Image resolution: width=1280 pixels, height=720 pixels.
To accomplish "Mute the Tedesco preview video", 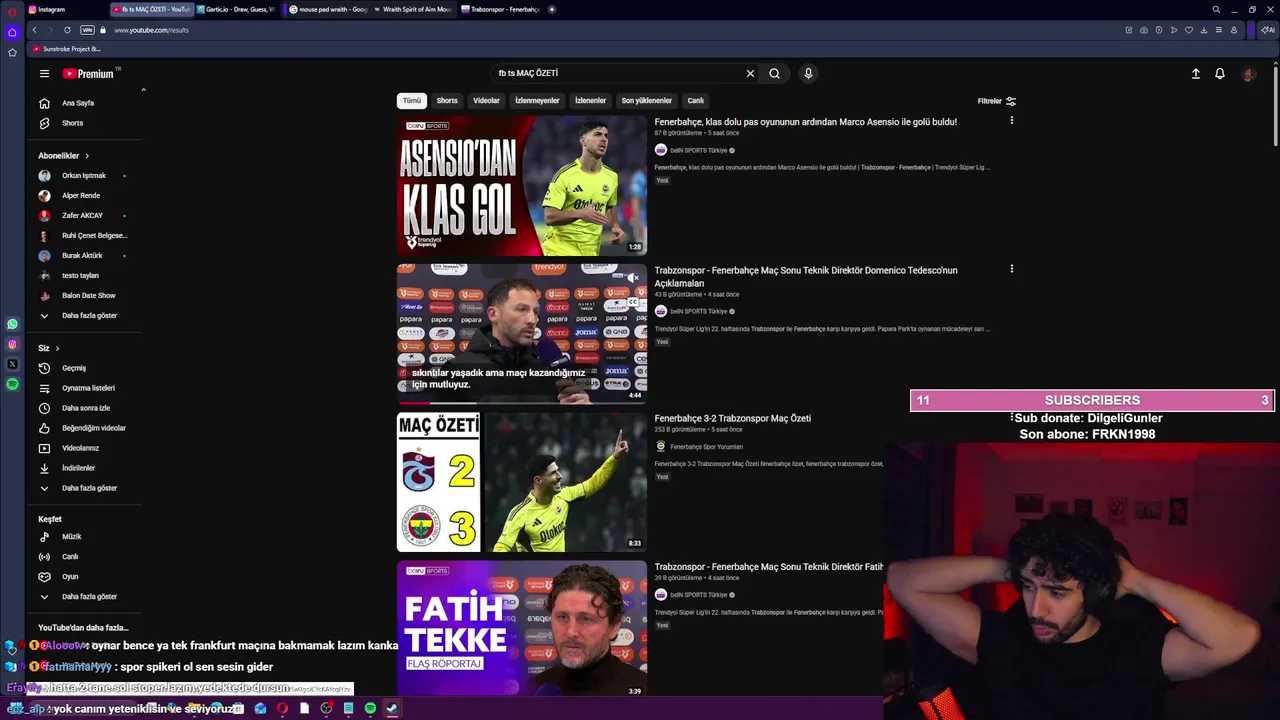I will coord(632,278).
